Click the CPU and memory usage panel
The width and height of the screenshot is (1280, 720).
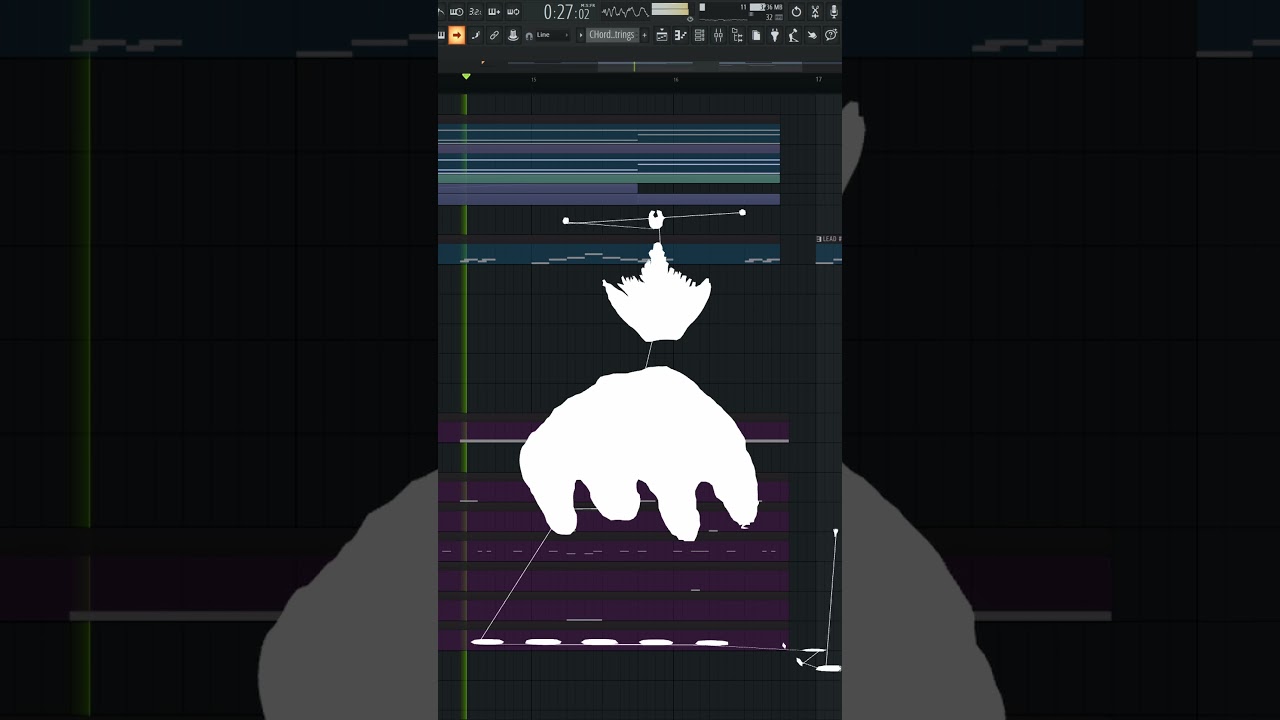coord(741,12)
